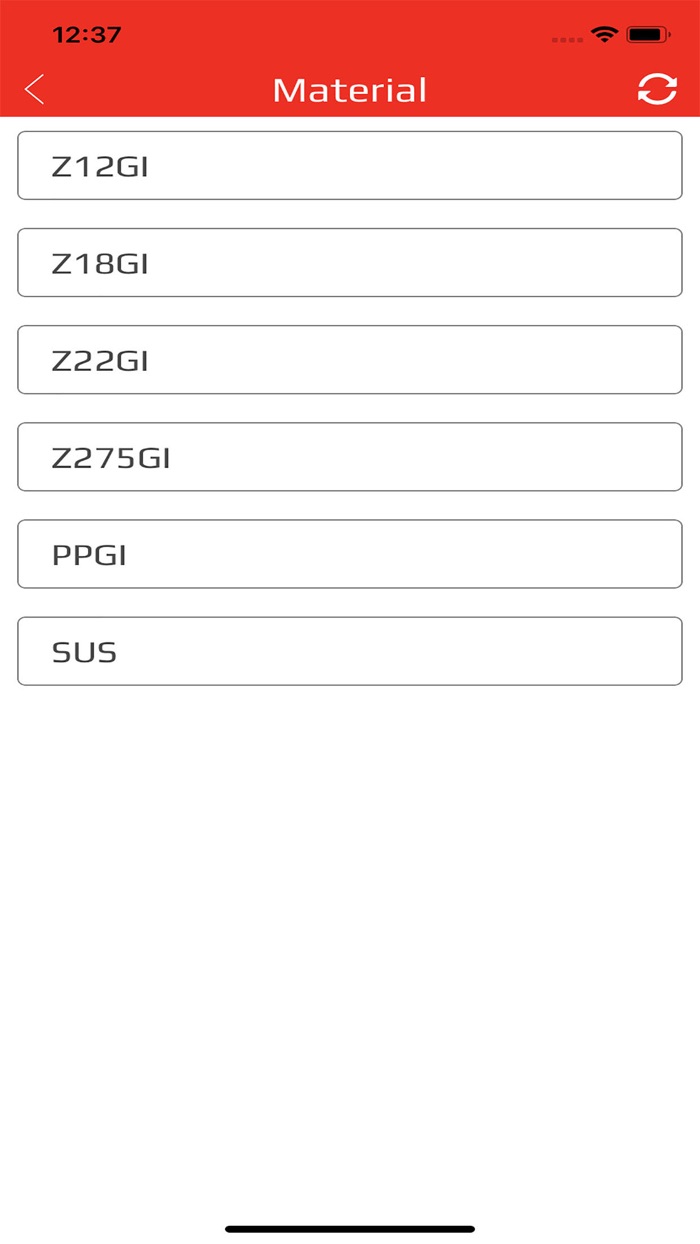Tap the back arrow in header
The width and height of the screenshot is (700, 1244).
click(35, 90)
